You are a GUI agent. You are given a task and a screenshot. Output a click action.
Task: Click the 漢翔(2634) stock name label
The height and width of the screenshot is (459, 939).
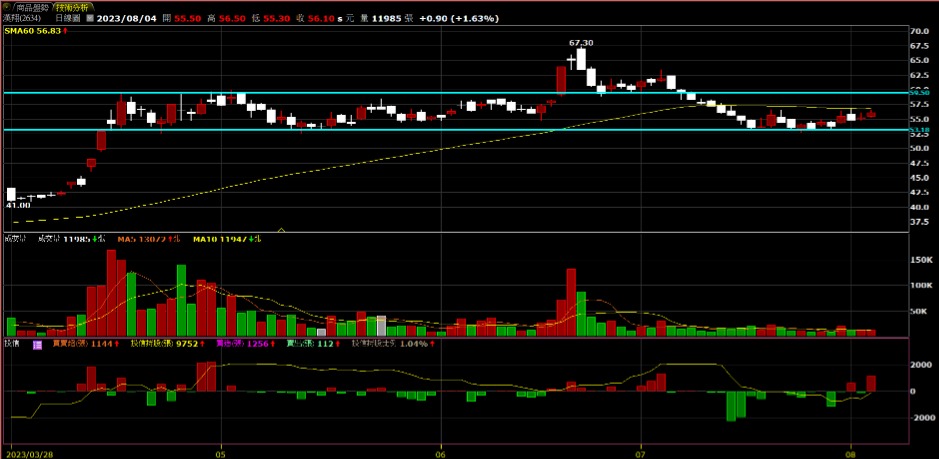[23, 19]
